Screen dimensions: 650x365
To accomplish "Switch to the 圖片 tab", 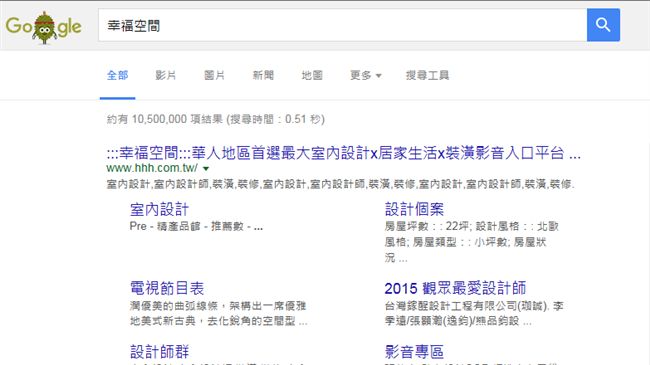I will coord(214,75).
